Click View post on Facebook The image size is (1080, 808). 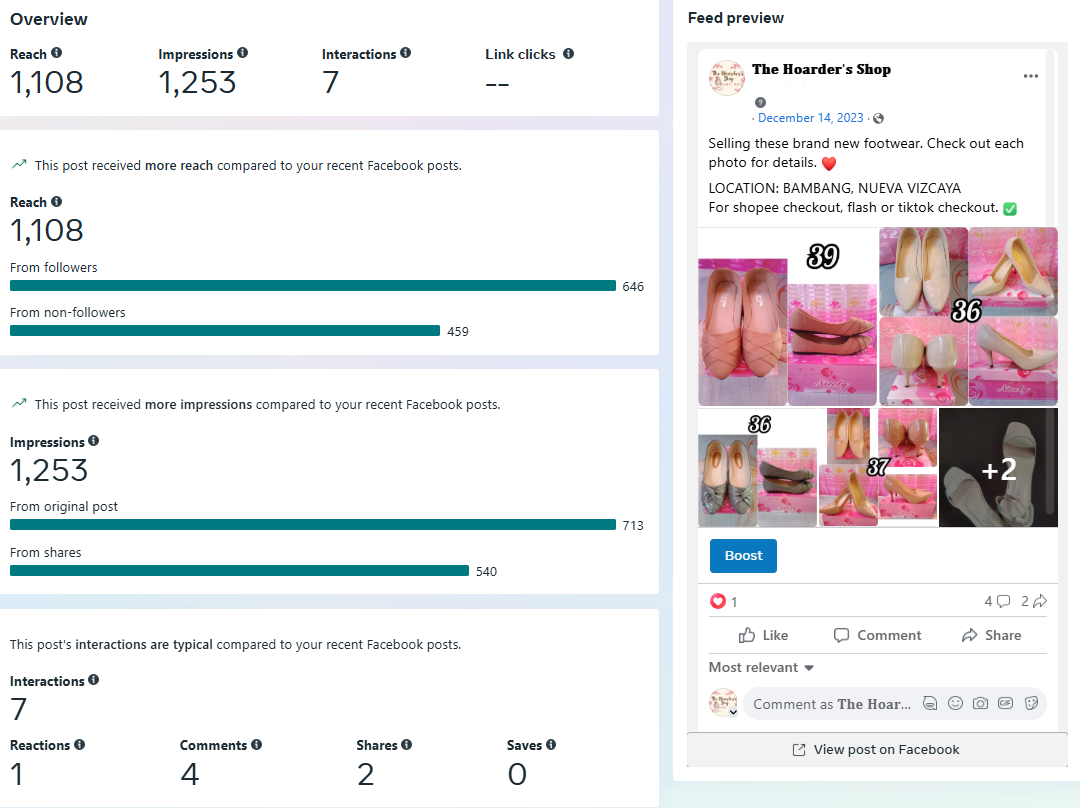[x=876, y=750]
